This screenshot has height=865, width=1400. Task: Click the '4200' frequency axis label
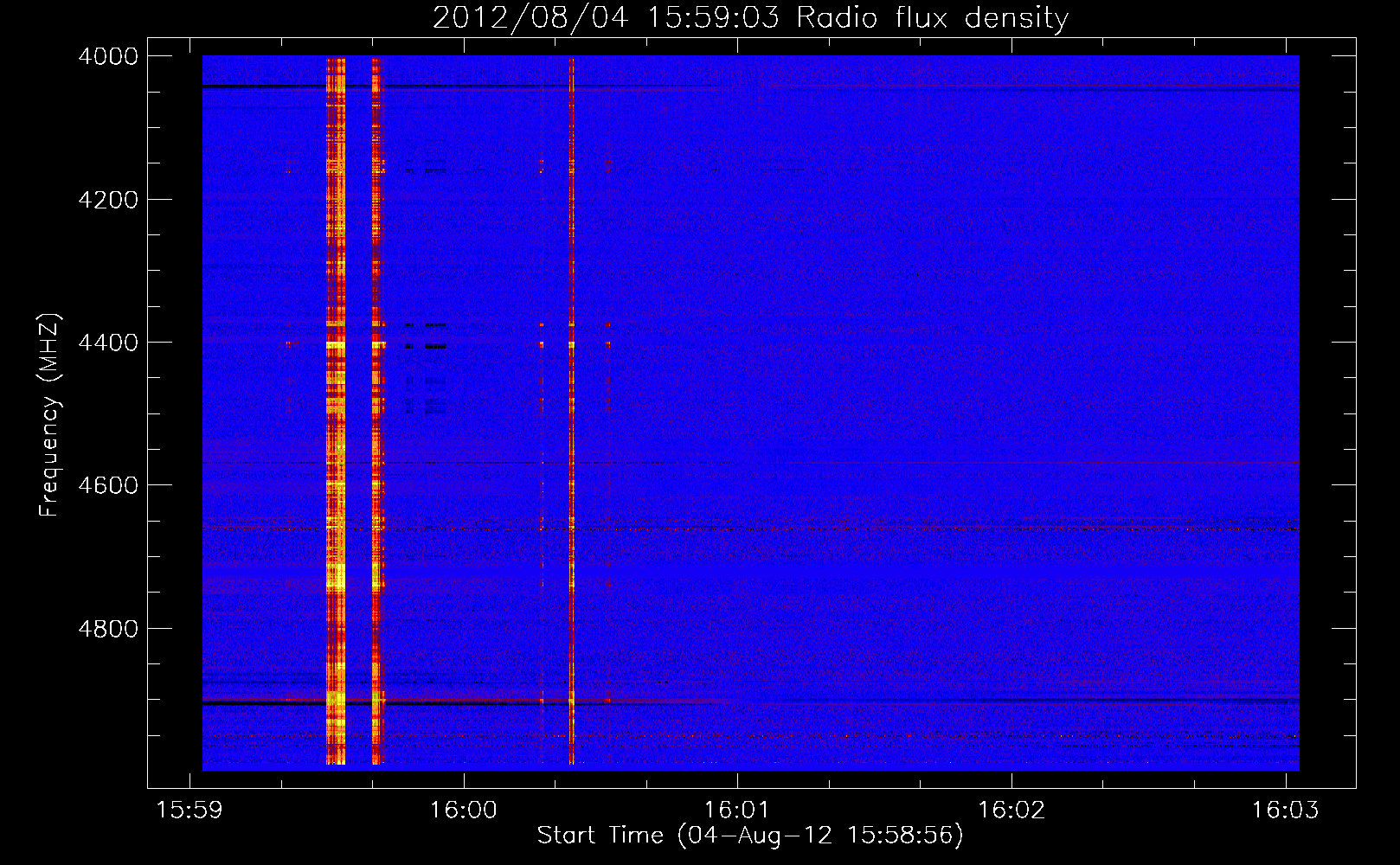[108, 200]
